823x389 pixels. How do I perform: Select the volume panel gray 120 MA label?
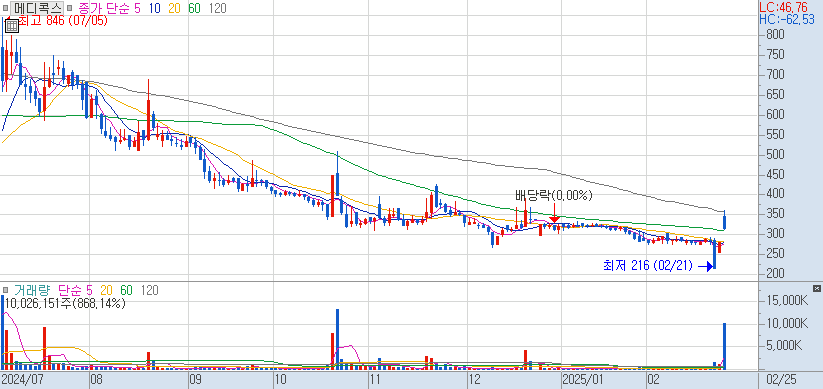[x=149, y=290]
